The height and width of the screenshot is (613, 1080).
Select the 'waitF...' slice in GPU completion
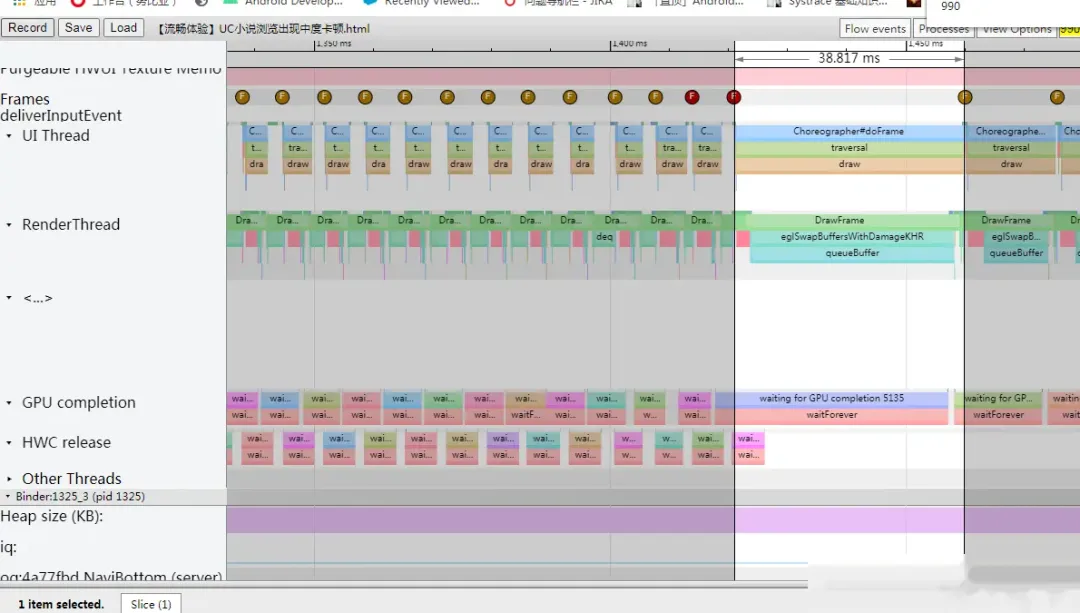[x=525, y=415]
